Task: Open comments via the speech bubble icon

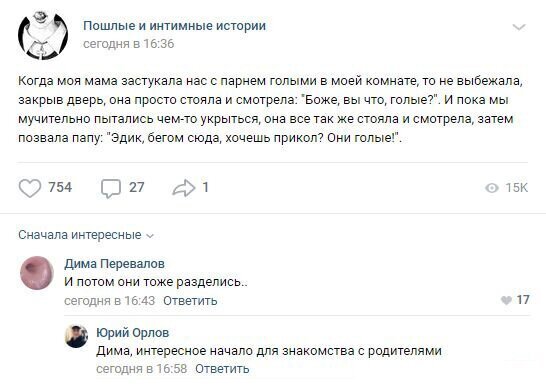Action: (111, 188)
